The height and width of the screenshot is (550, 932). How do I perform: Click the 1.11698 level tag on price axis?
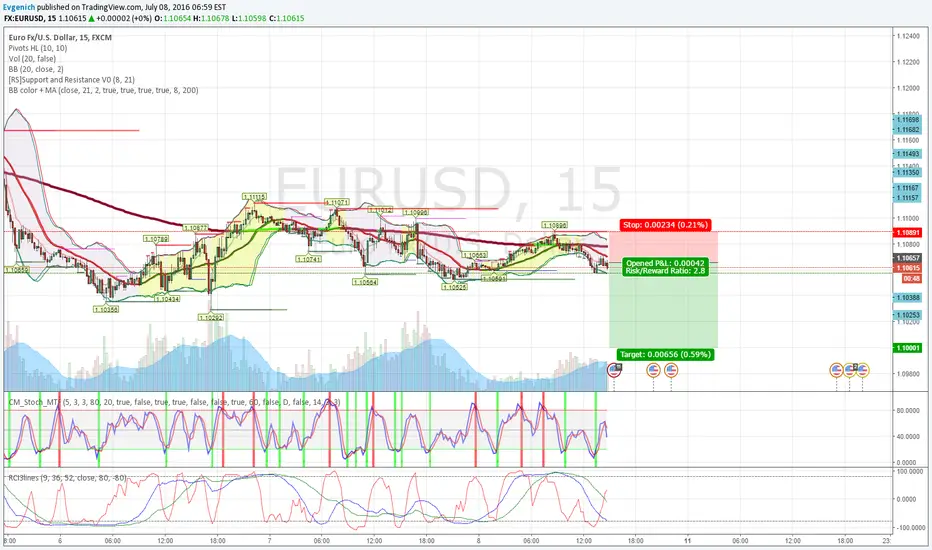click(x=907, y=120)
